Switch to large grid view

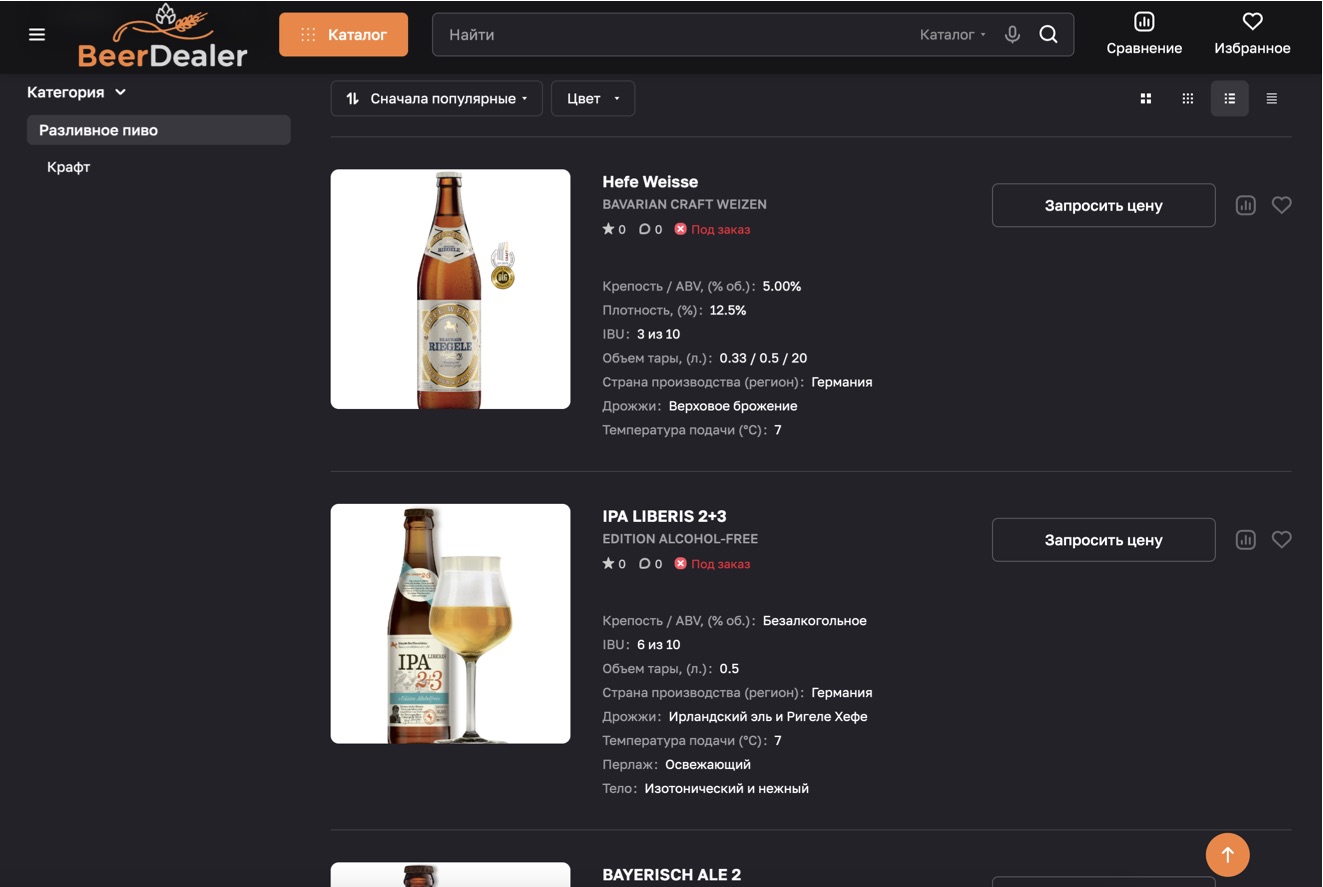pos(1146,98)
